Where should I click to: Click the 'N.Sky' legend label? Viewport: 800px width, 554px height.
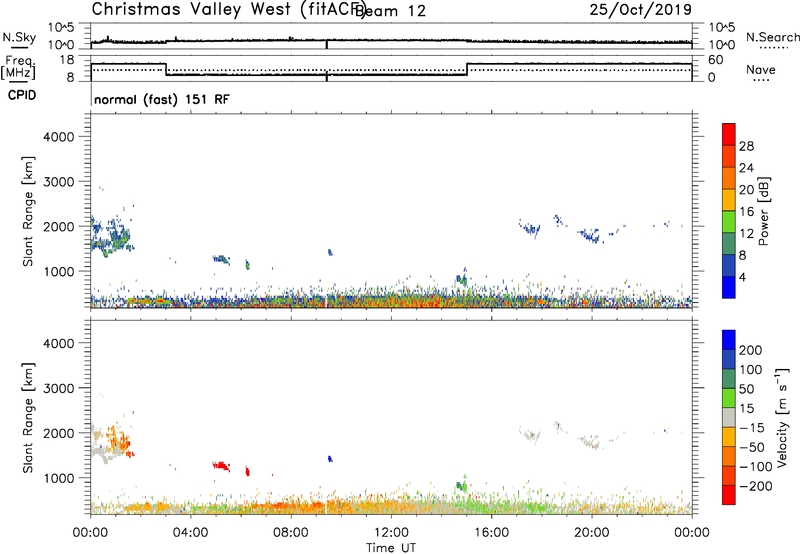click(19, 37)
